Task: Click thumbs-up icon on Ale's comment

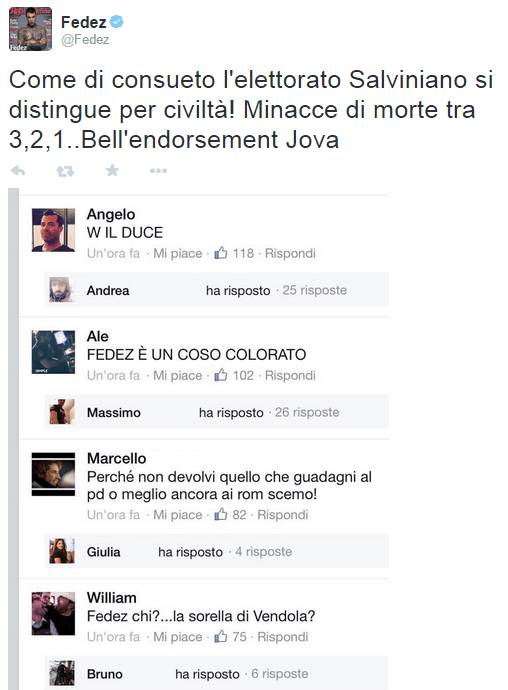Action: tap(221, 375)
